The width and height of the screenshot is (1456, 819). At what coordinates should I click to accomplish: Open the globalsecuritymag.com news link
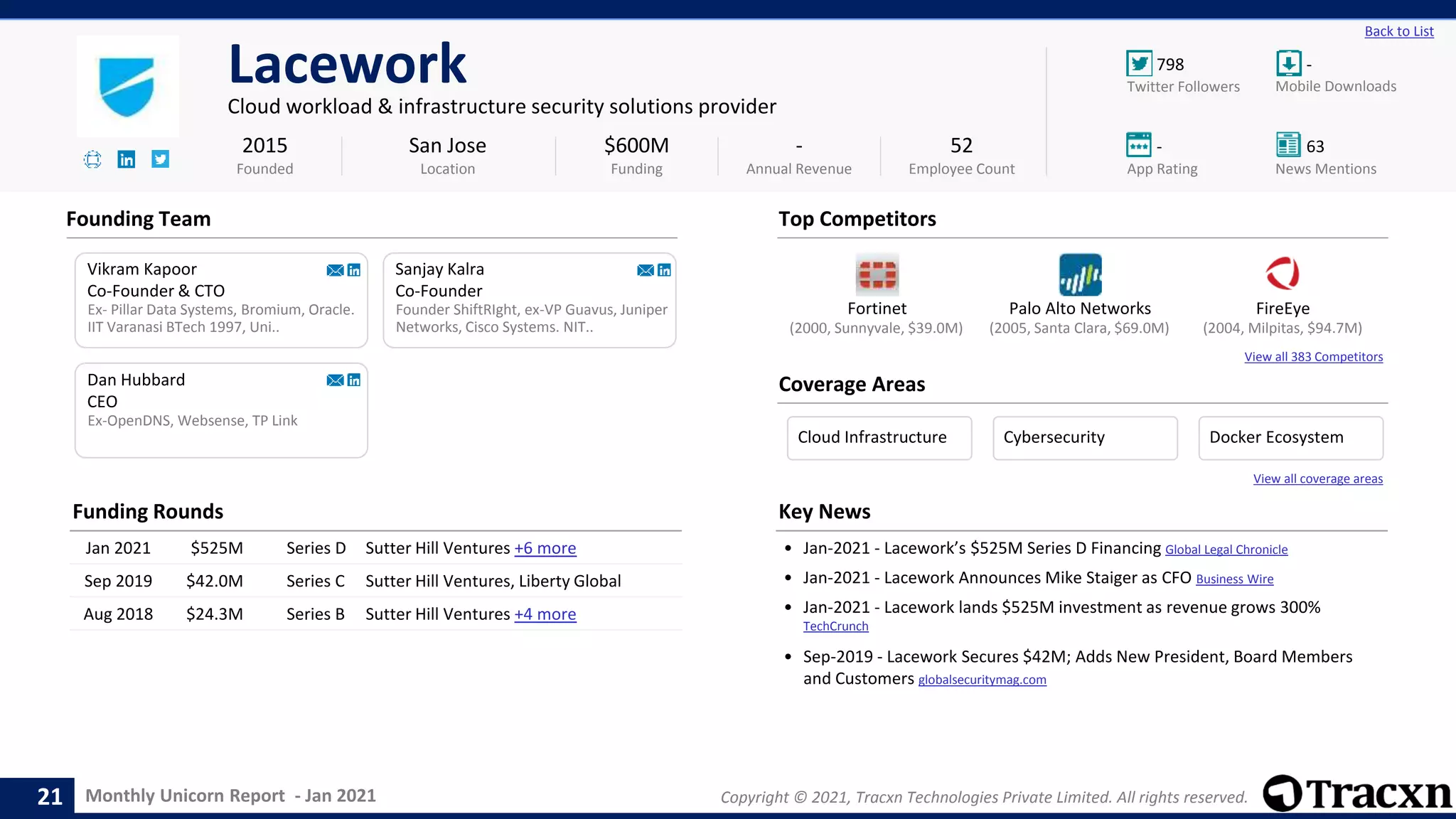point(983,680)
